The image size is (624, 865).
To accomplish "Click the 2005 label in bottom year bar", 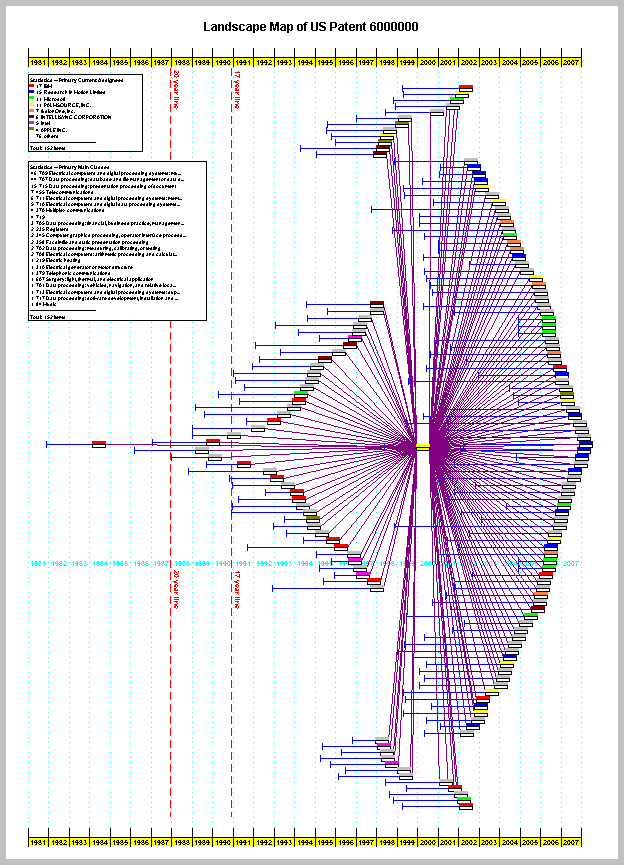I will pos(530,842).
